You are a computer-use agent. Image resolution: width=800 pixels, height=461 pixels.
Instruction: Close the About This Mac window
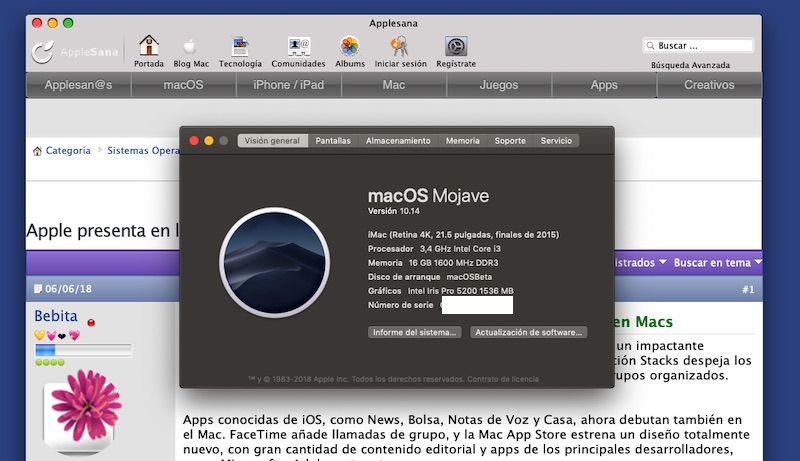[194, 141]
